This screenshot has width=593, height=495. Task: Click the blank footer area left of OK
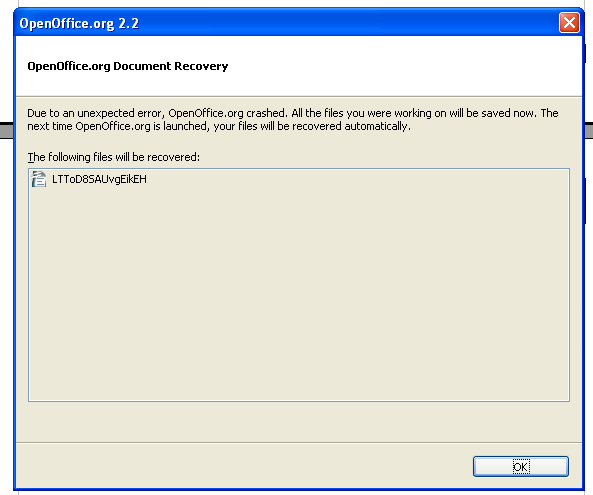tap(242, 466)
